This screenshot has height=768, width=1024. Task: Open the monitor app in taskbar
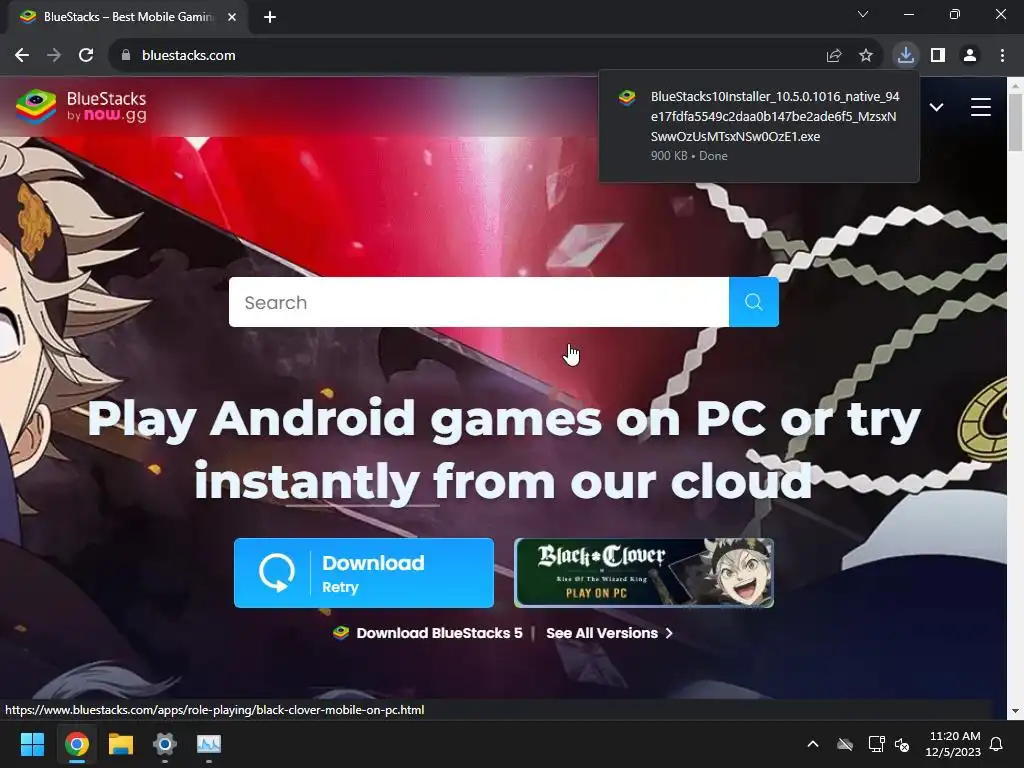point(209,744)
